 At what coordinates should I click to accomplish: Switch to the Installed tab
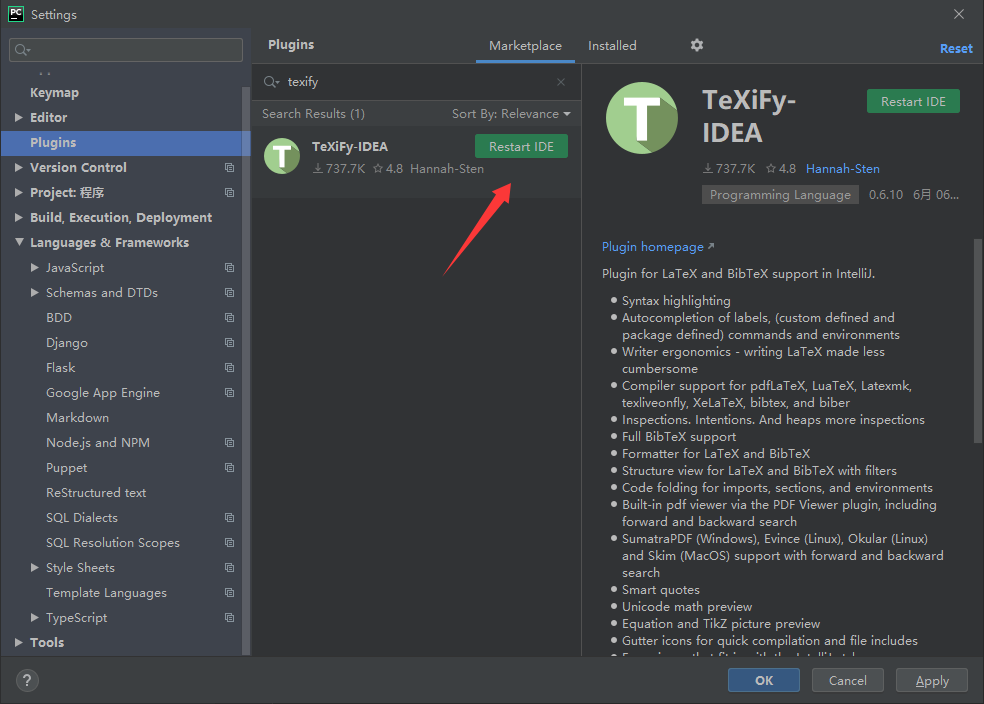pos(612,46)
